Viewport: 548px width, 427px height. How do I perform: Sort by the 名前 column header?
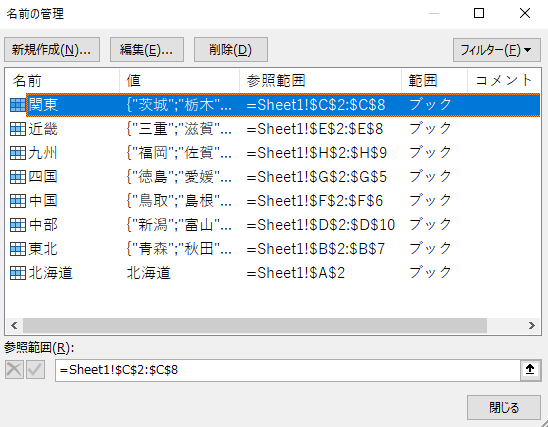62,81
